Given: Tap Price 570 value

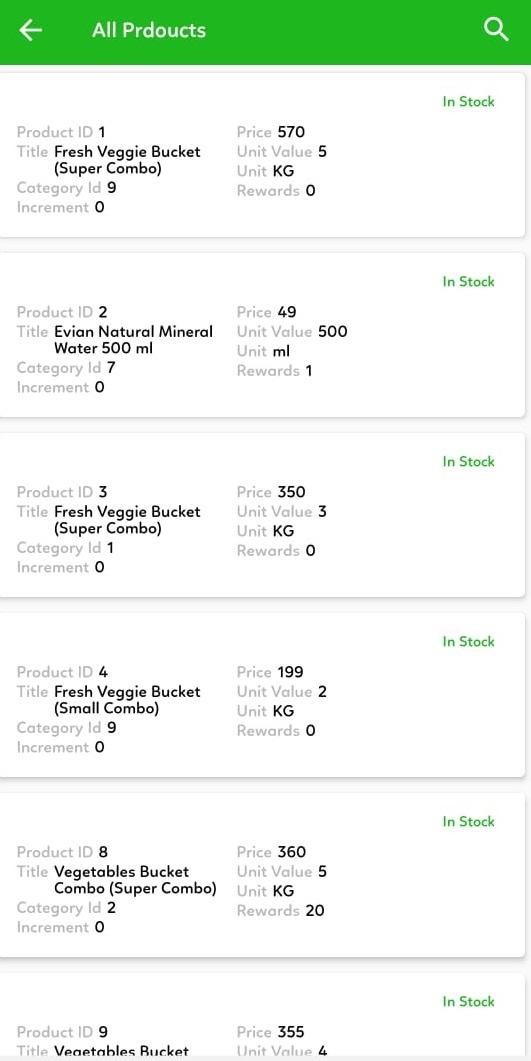Looking at the screenshot, I should [291, 132].
